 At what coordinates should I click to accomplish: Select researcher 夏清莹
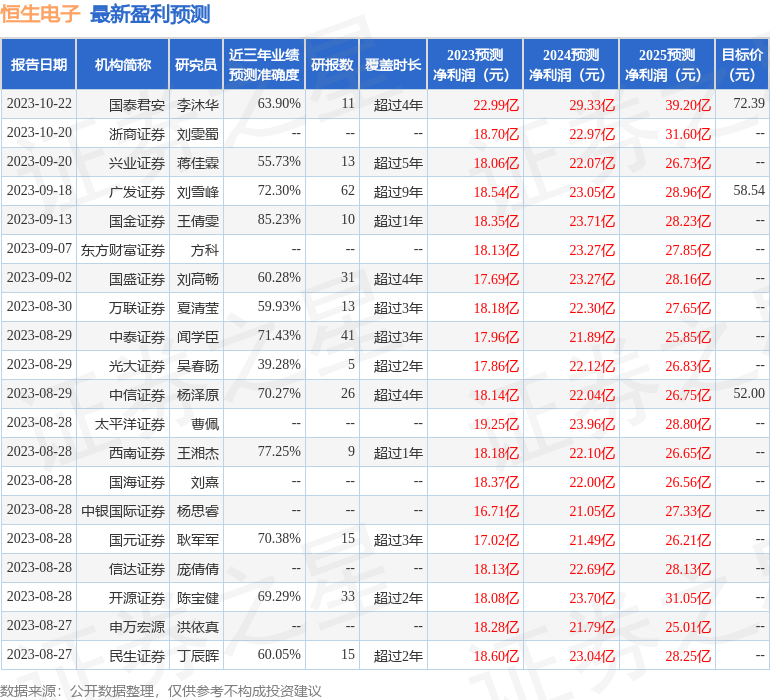(x=198, y=308)
